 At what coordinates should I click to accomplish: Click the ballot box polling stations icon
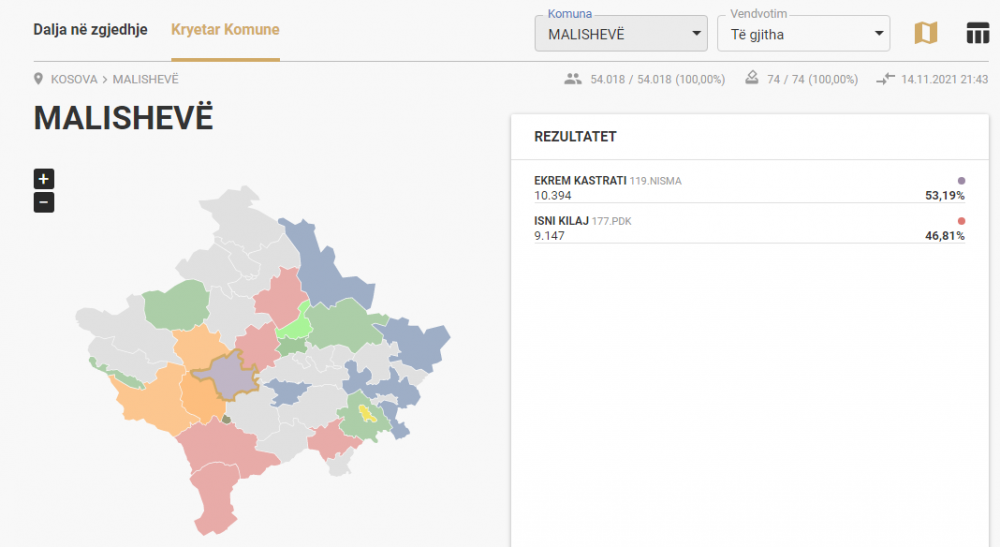pos(752,78)
